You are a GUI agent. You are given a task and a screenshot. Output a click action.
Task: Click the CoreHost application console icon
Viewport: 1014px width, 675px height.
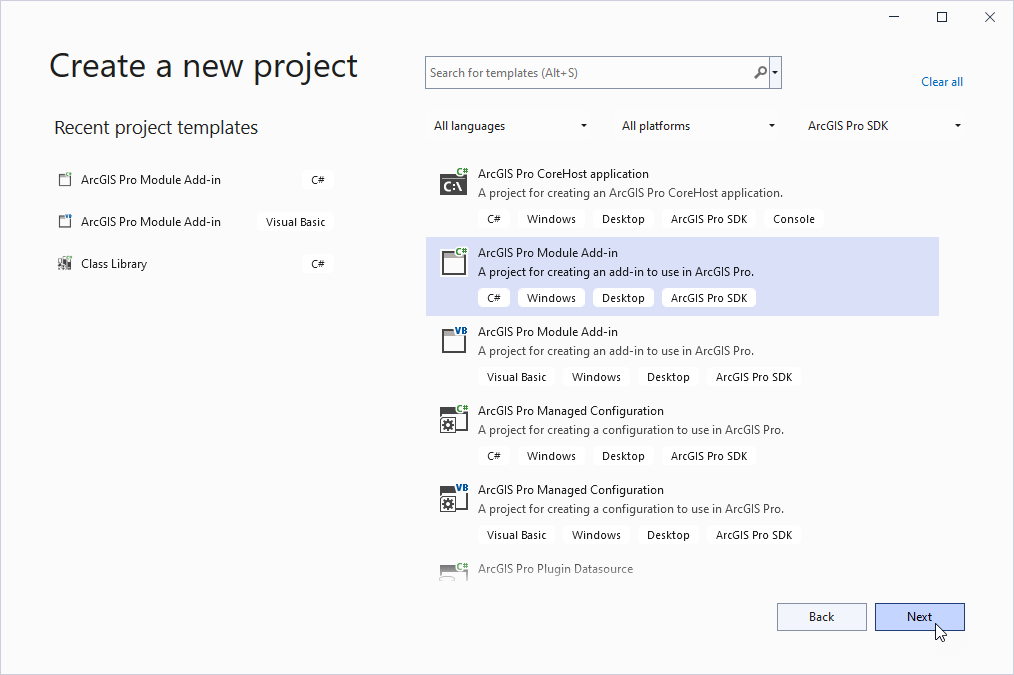point(454,183)
